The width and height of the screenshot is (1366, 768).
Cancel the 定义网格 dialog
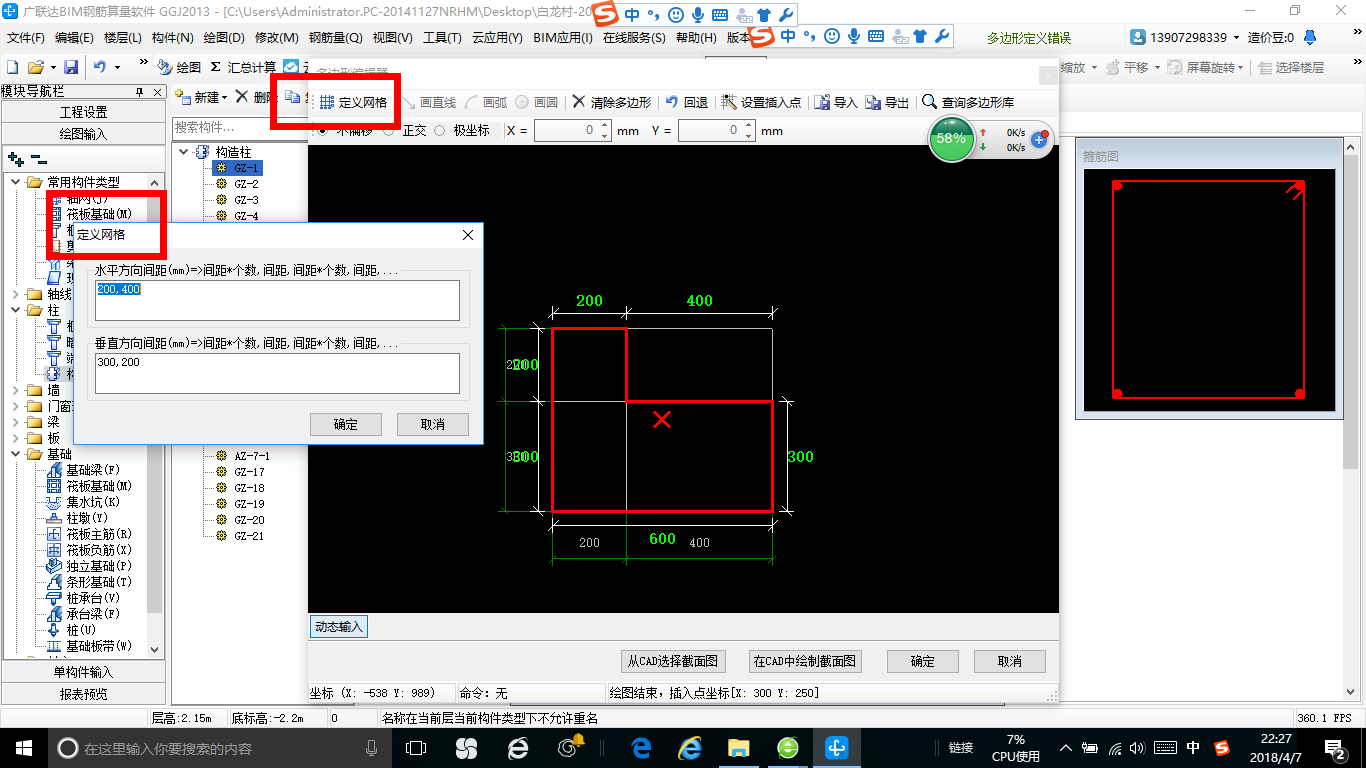point(433,424)
